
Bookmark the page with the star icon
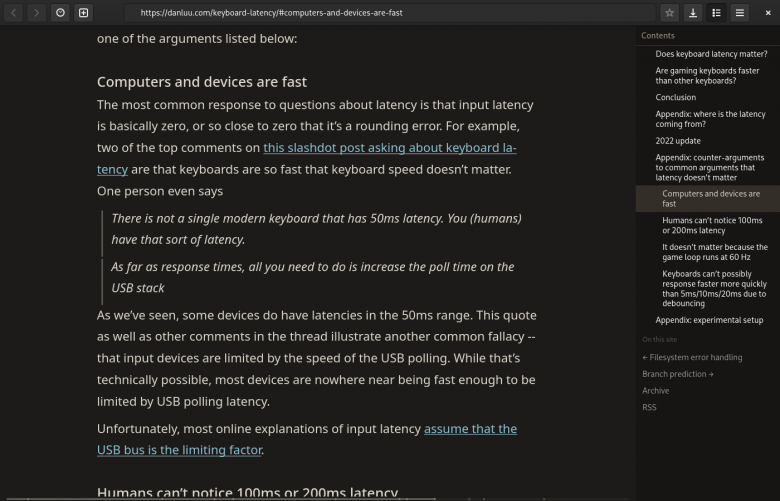coord(670,13)
